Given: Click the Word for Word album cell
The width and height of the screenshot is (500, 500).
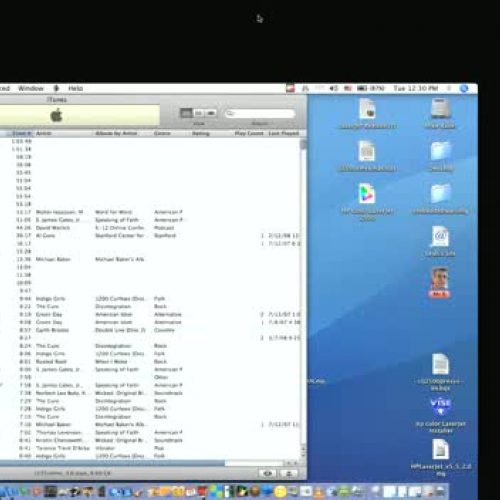Looking at the screenshot, I should click(x=114, y=212).
